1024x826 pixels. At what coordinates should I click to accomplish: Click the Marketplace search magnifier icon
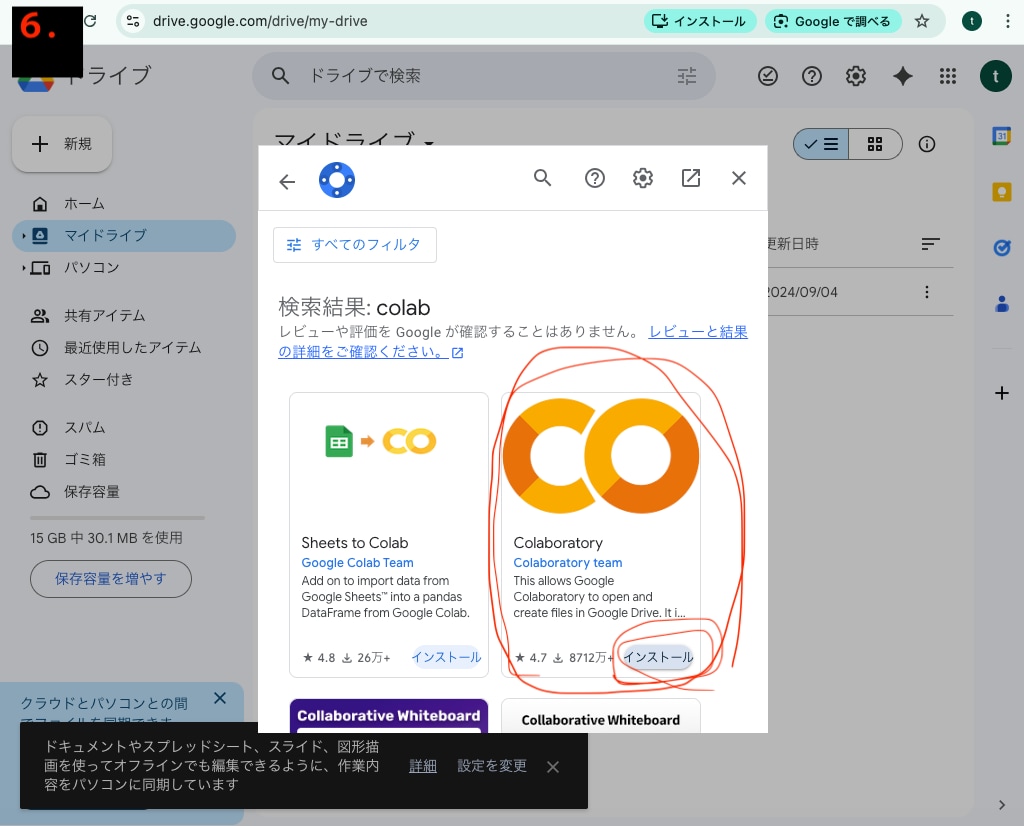pyautogui.click(x=543, y=177)
